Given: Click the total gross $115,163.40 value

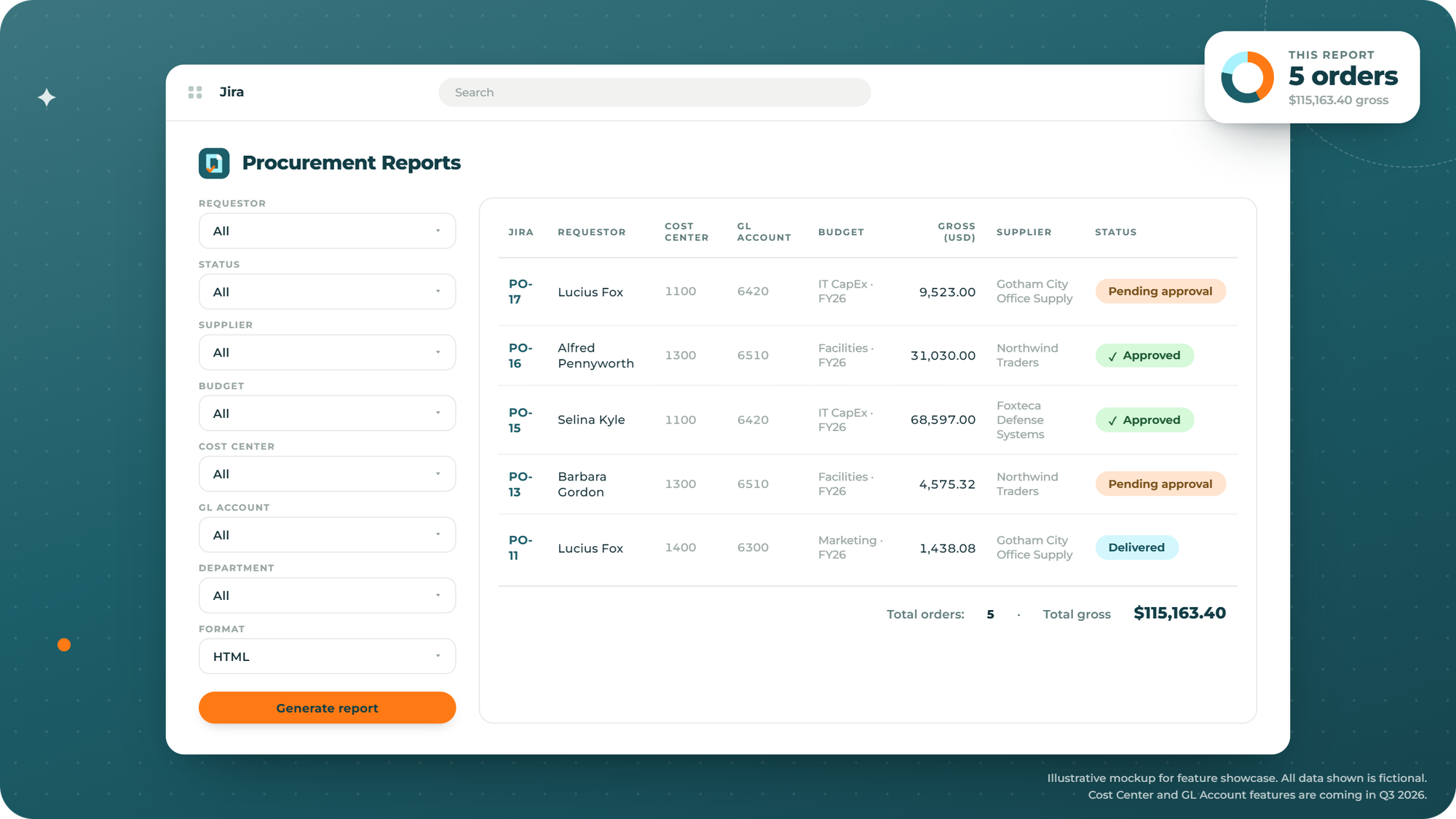Looking at the screenshot, I should (x=1179, y=613).
